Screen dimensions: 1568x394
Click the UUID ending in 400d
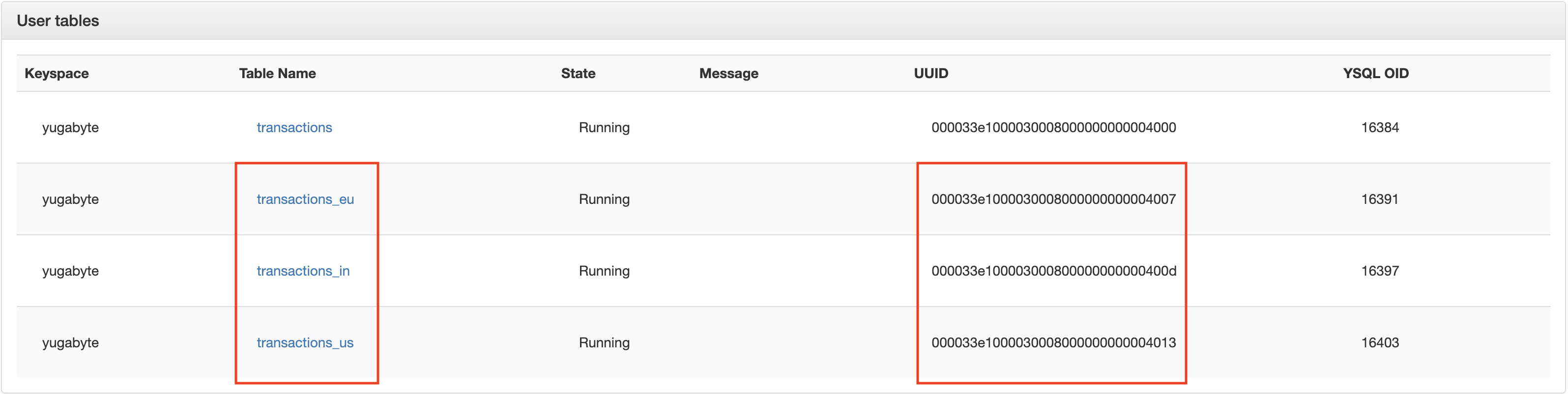tap(1053, 271)
